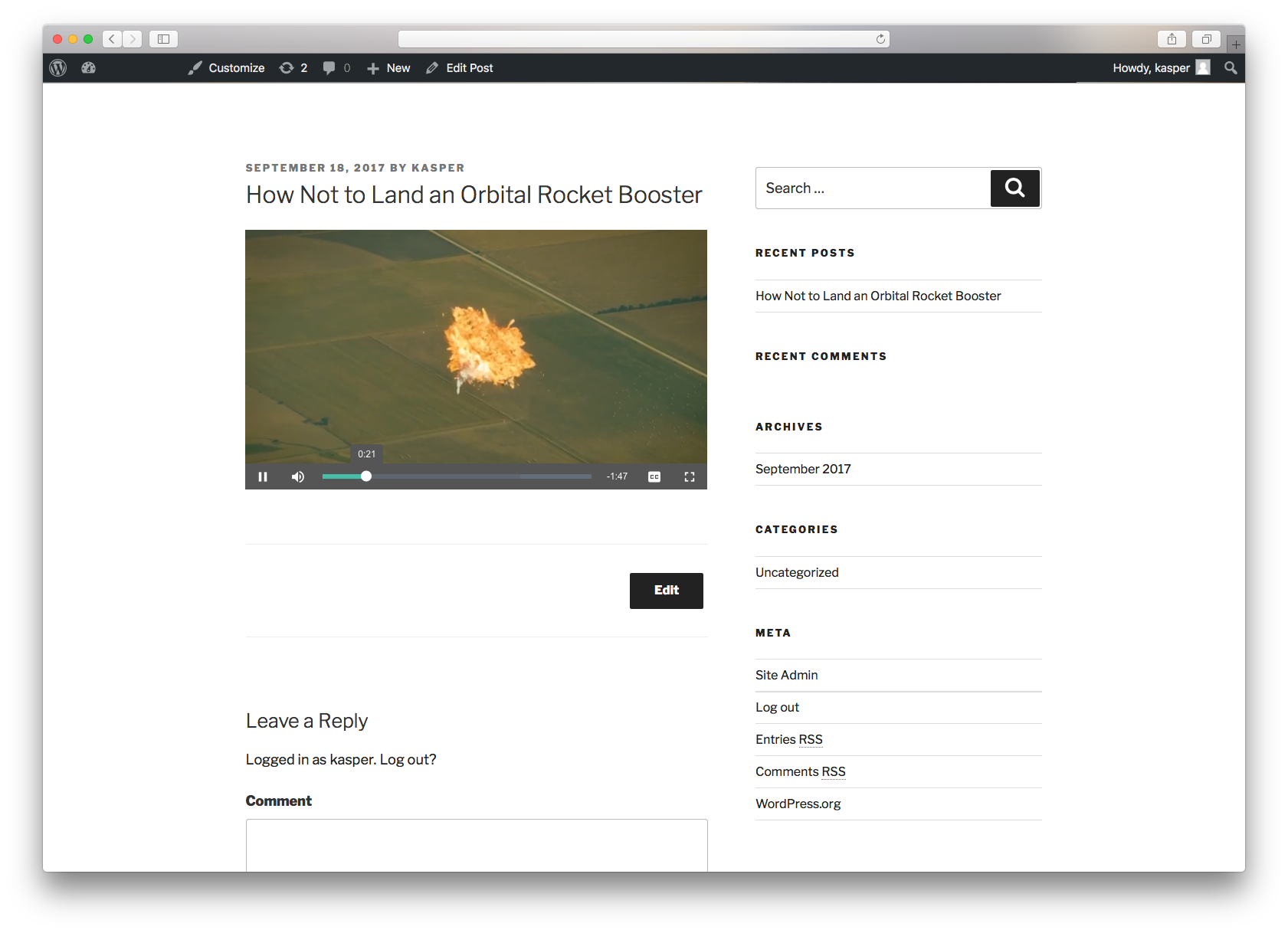Click the Edit button below the post
Image resolution: width=1288 pixels, height=933 pixels.
click(666, 591)
